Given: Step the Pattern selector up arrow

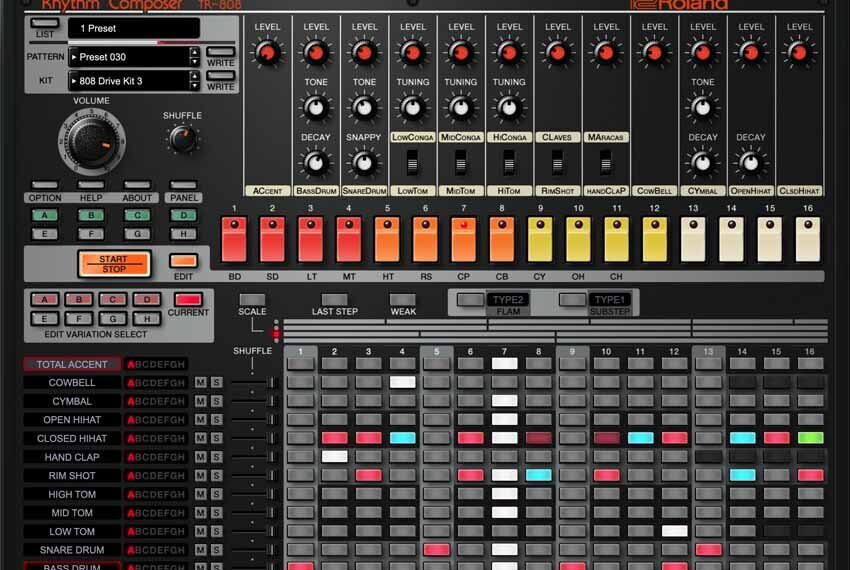Looking at the screenshot, I should [x=195, y=52].
